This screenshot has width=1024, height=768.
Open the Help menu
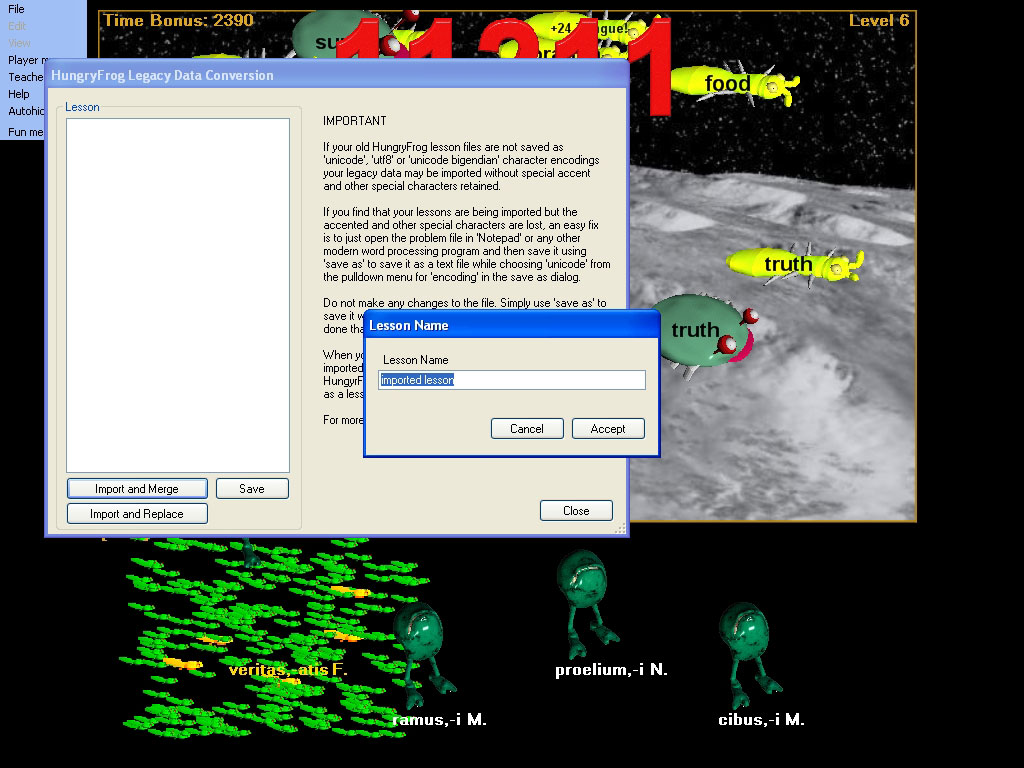pos(19,94)
